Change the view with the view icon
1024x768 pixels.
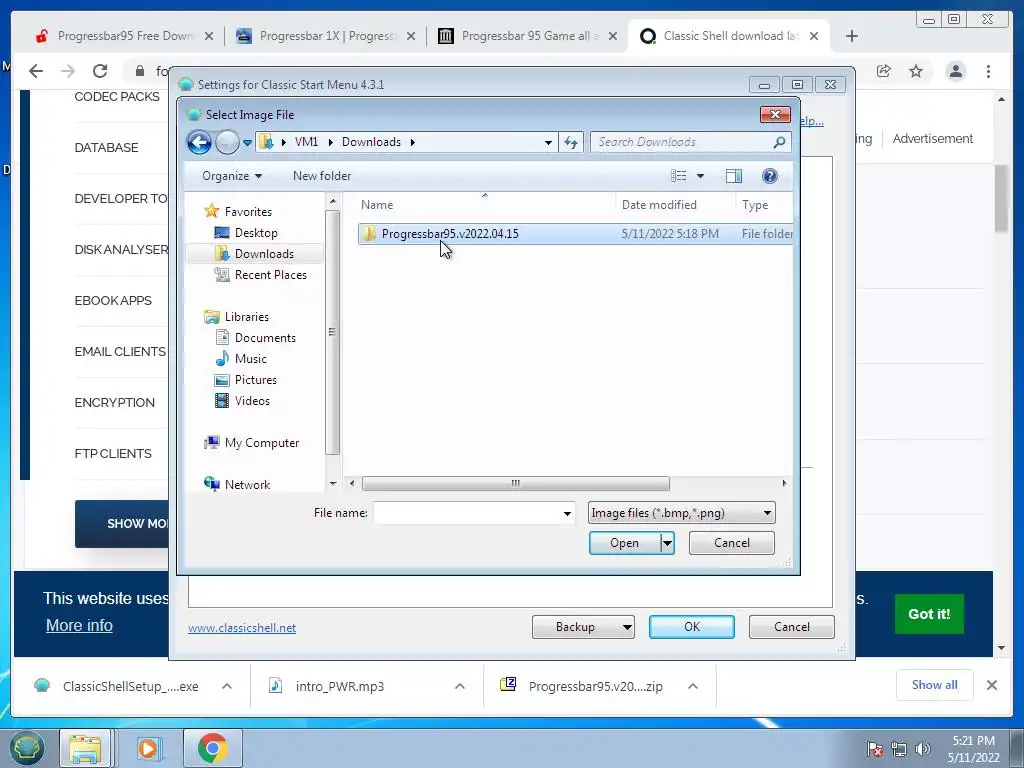click(679, 176)
